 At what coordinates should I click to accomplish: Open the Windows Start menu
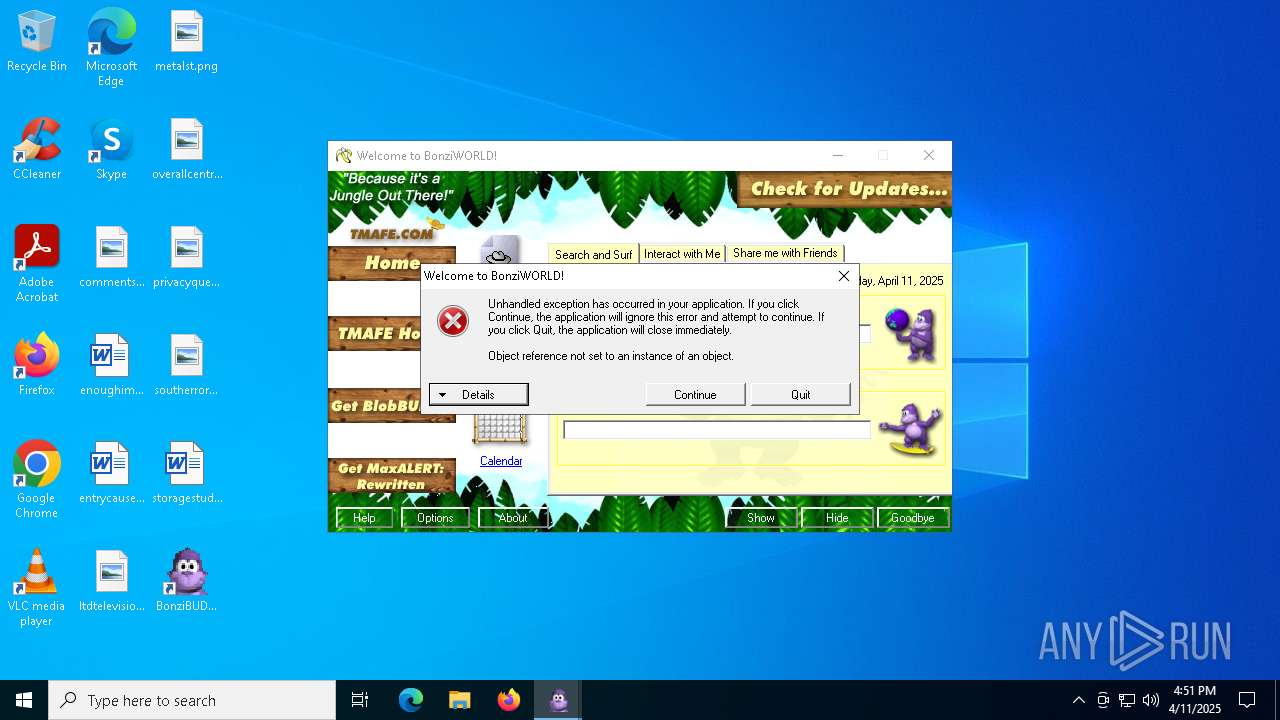click(x=24, y=700)
